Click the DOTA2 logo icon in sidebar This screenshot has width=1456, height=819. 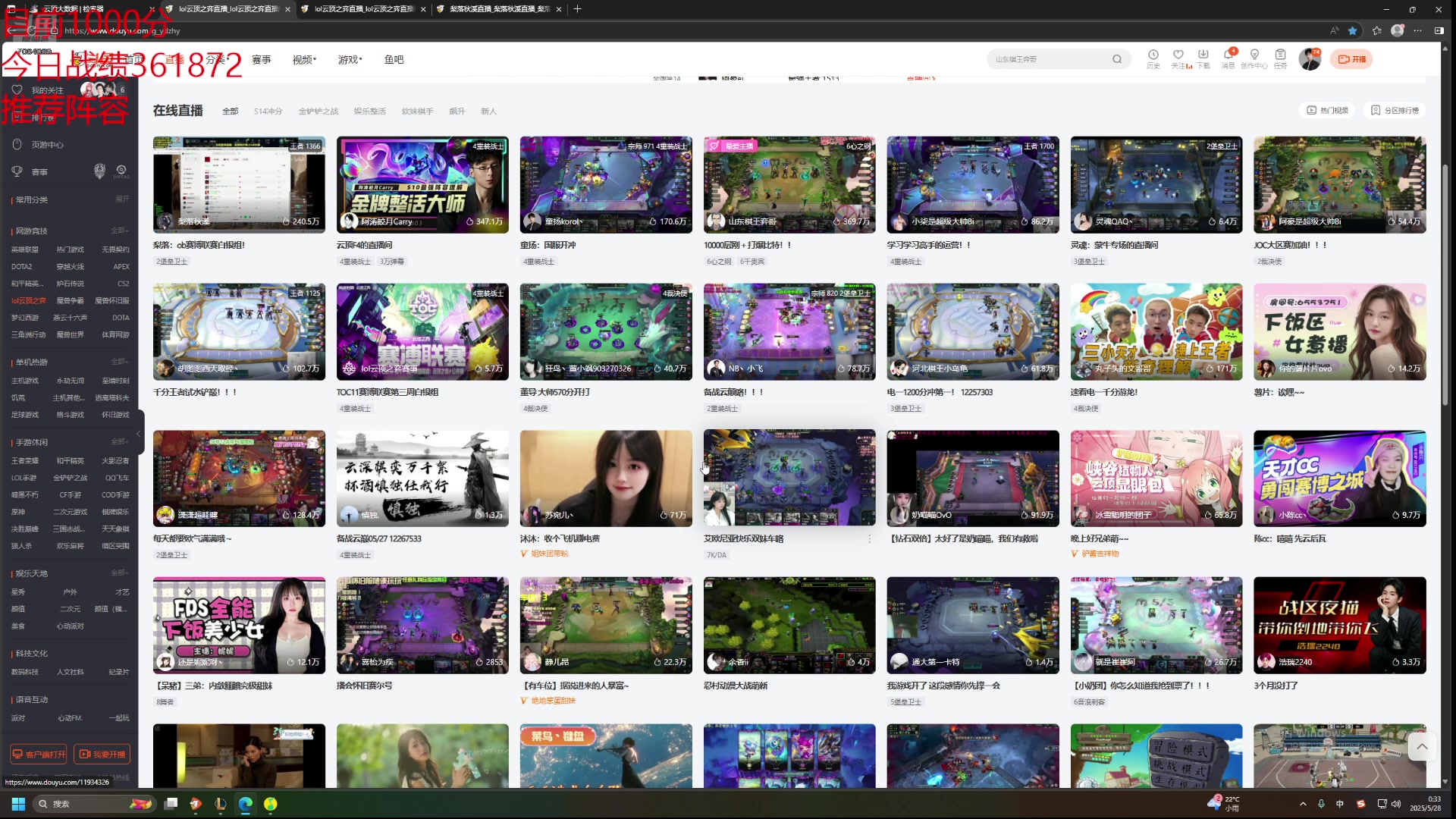pos(121,171)
